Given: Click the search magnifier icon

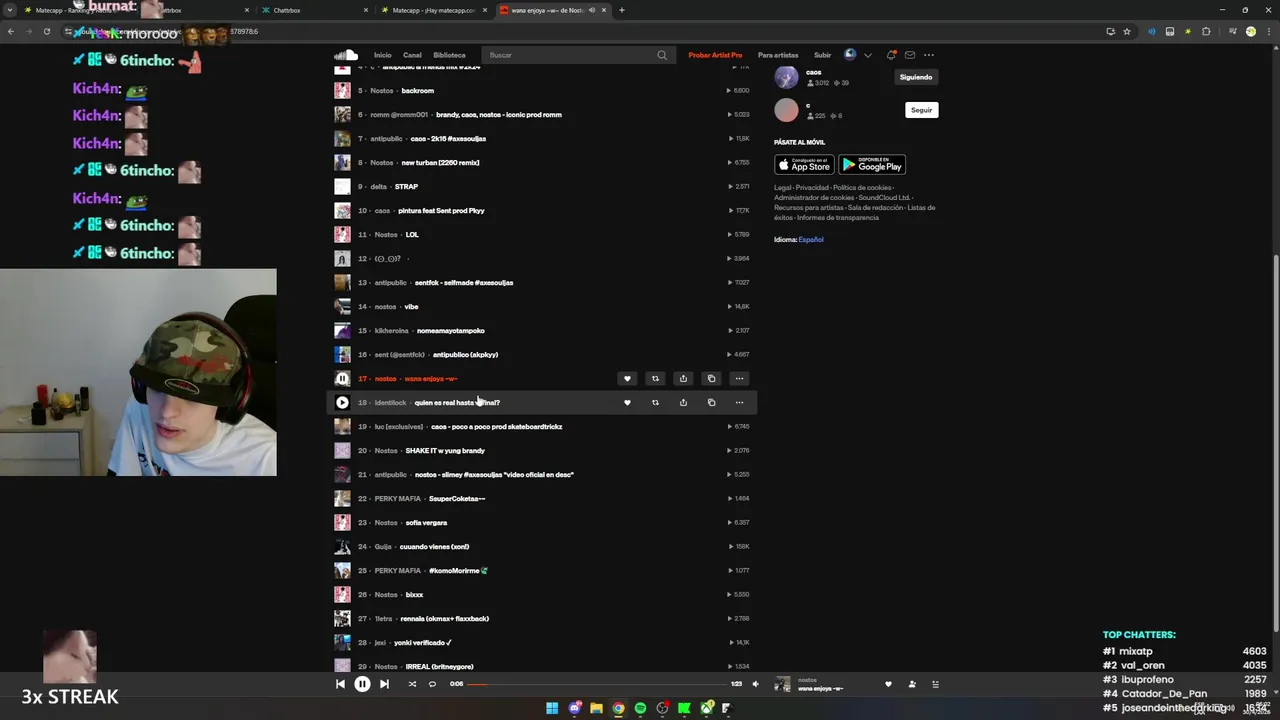Looking at the screenshot, I should (x=661, y=55).
